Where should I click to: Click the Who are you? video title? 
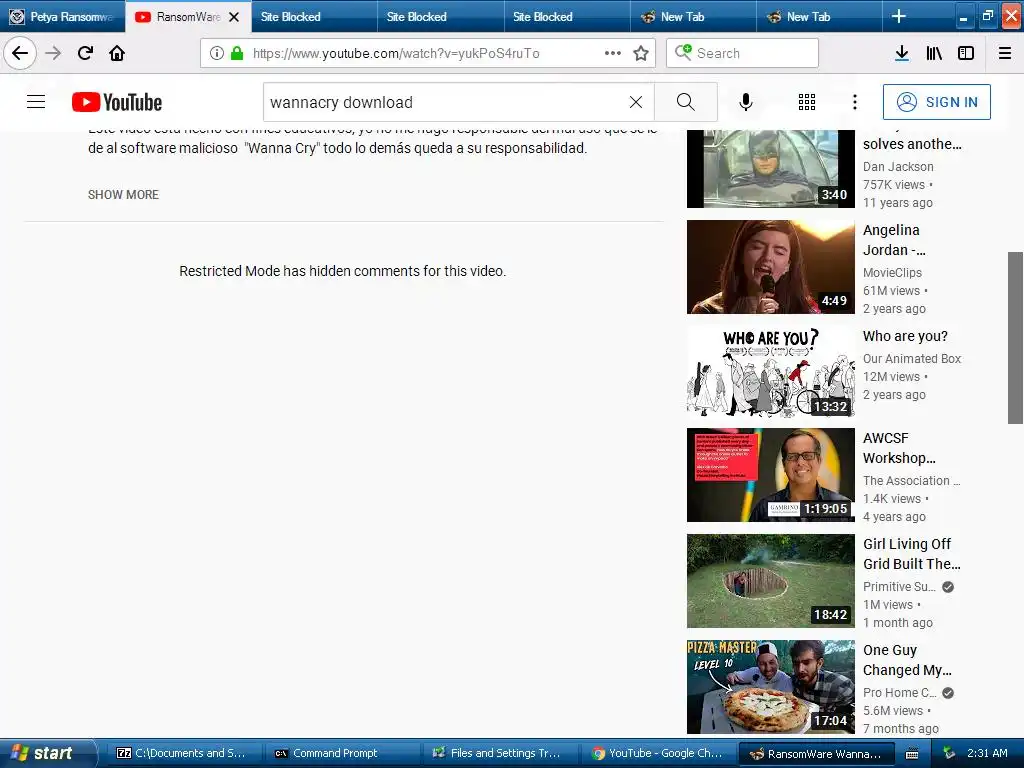click(x=905, y=336)
